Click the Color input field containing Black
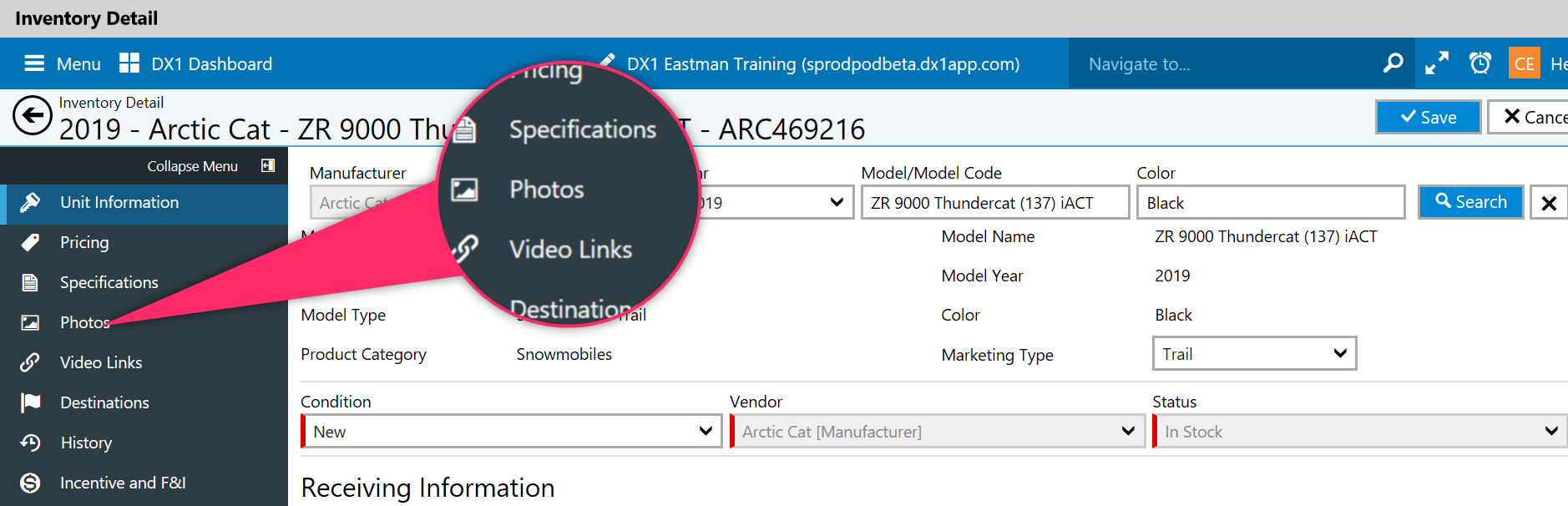 tap(1271, 203)
